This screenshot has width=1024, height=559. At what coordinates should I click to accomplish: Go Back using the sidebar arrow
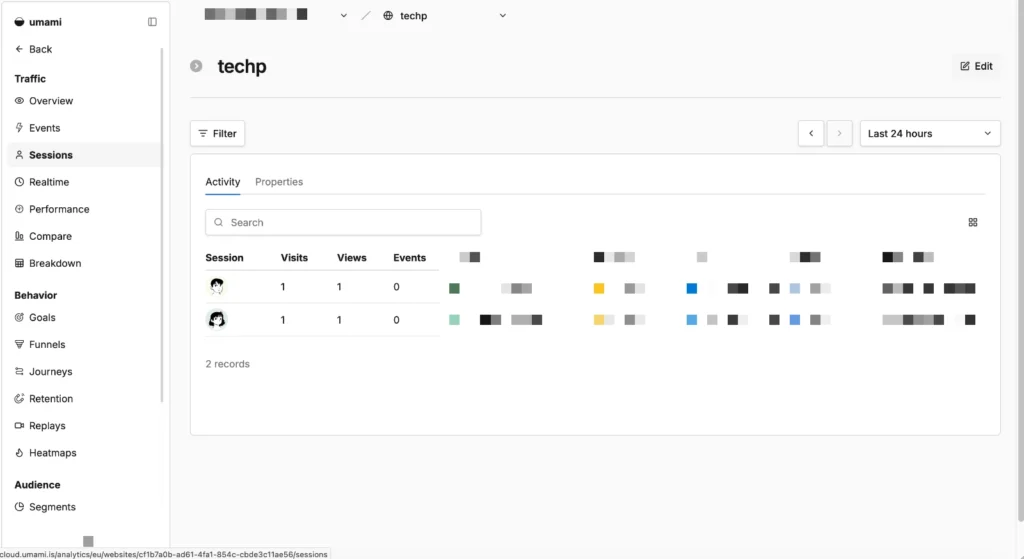(33, 49)
